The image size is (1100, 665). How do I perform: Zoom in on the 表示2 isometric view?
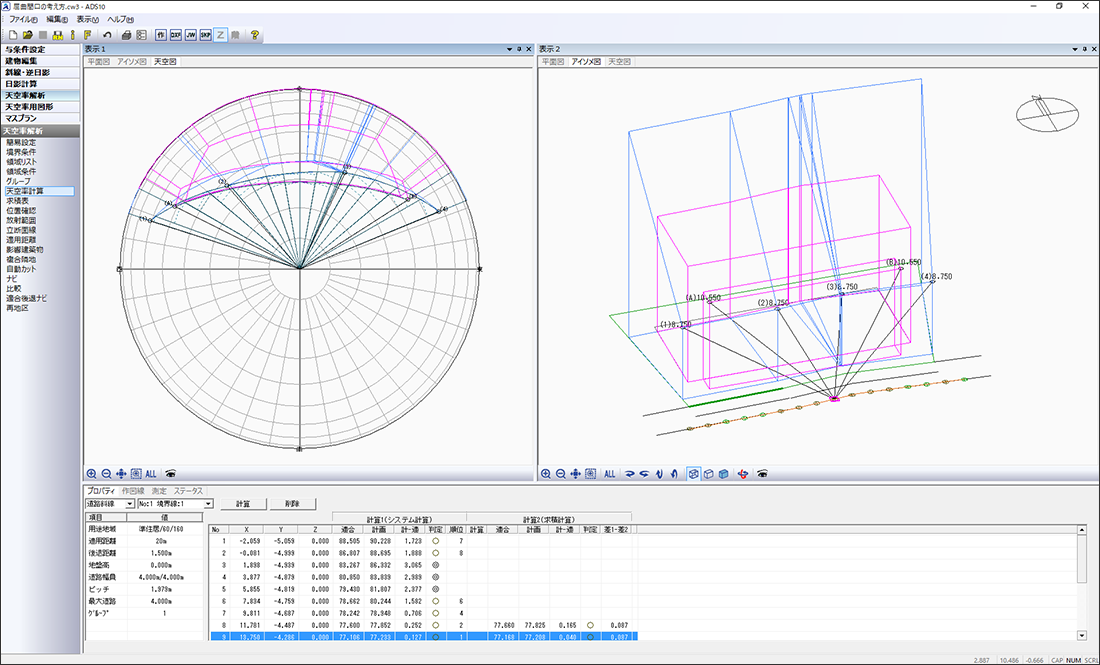coord(546,474)
